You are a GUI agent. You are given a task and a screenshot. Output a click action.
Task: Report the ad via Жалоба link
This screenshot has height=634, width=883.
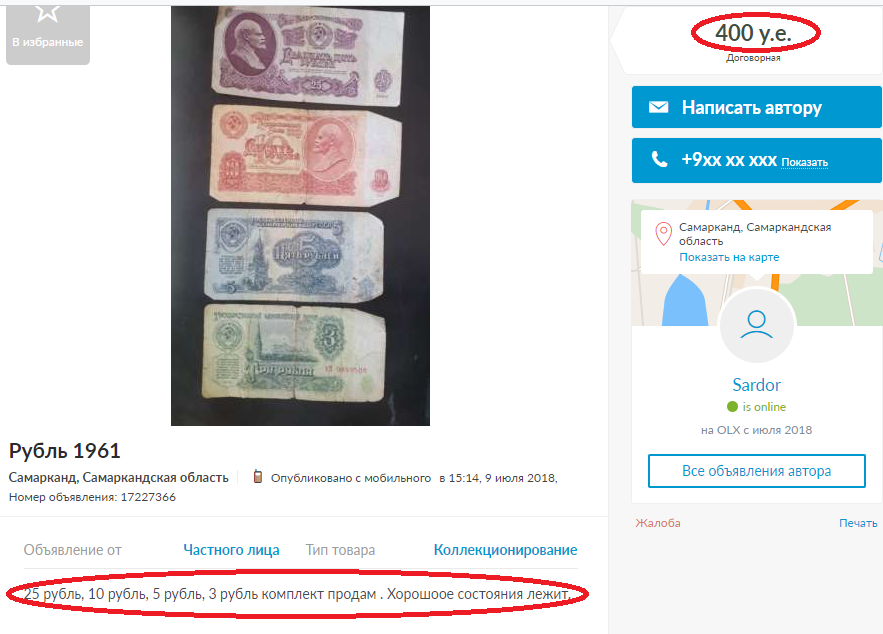658,523
